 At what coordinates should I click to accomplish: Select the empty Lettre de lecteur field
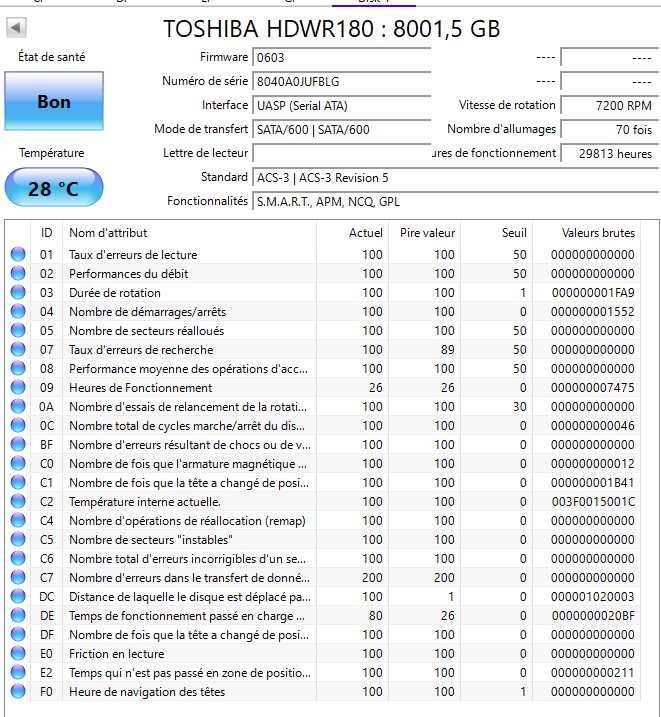341,153
